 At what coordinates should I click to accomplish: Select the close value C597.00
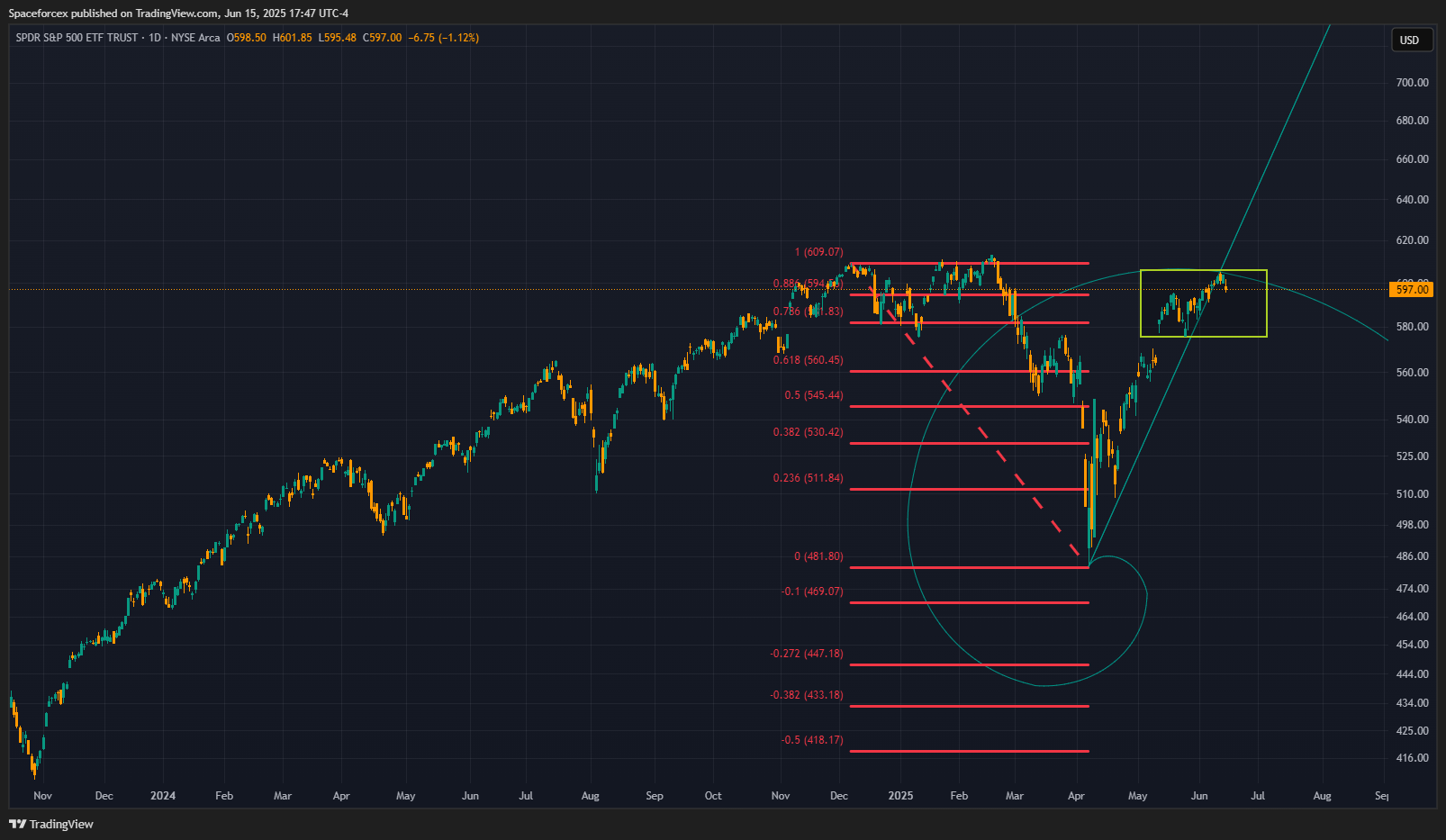pos(383,38)
